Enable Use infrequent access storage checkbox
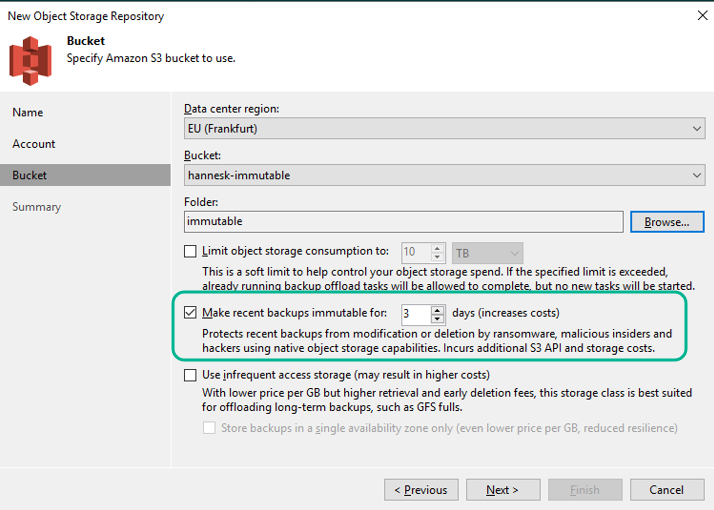714x510 pixels. coord(190,375)
